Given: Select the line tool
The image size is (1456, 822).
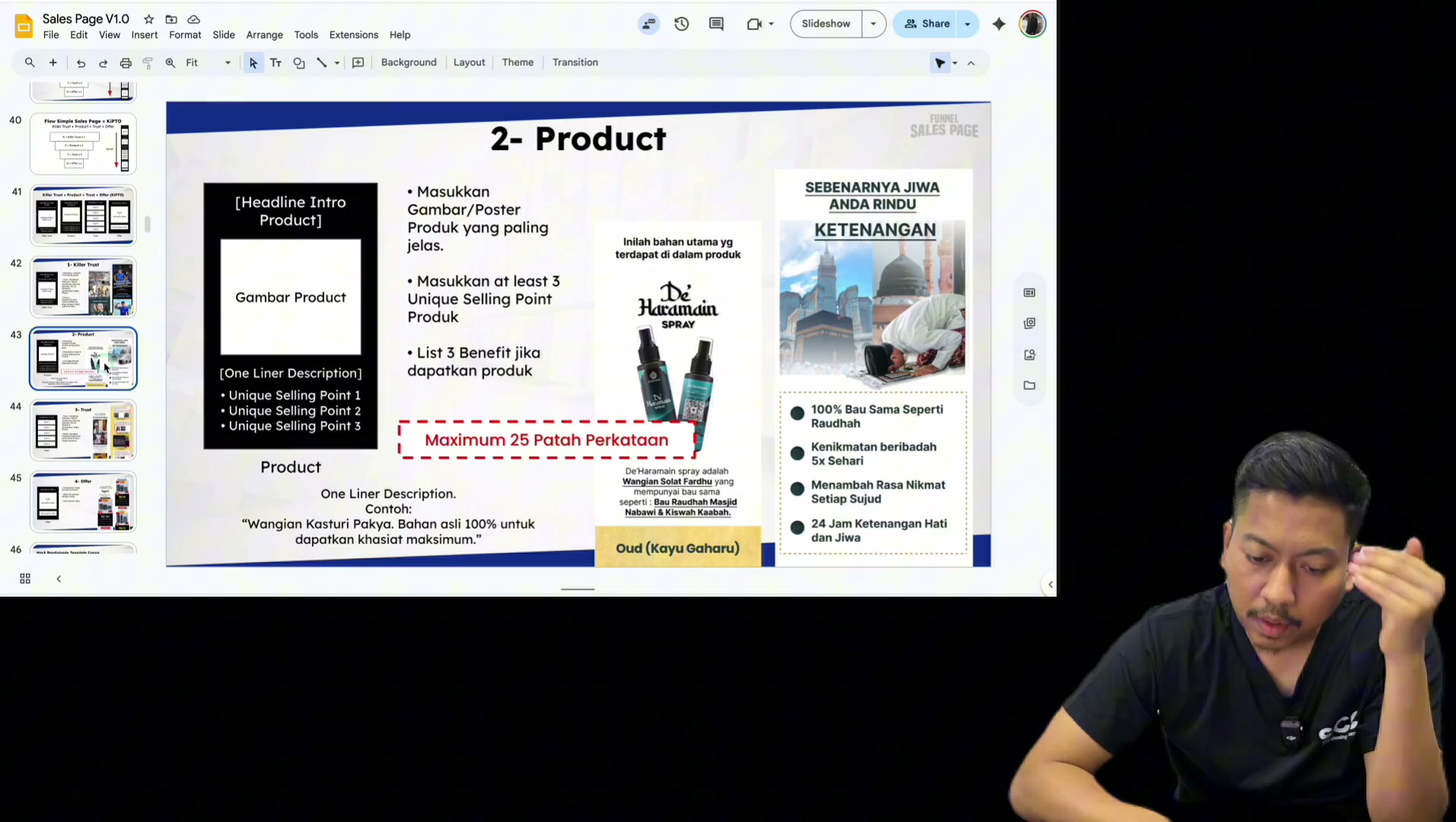Looking at the screenshot, I should pyautogui.click(x=322, y=63).
